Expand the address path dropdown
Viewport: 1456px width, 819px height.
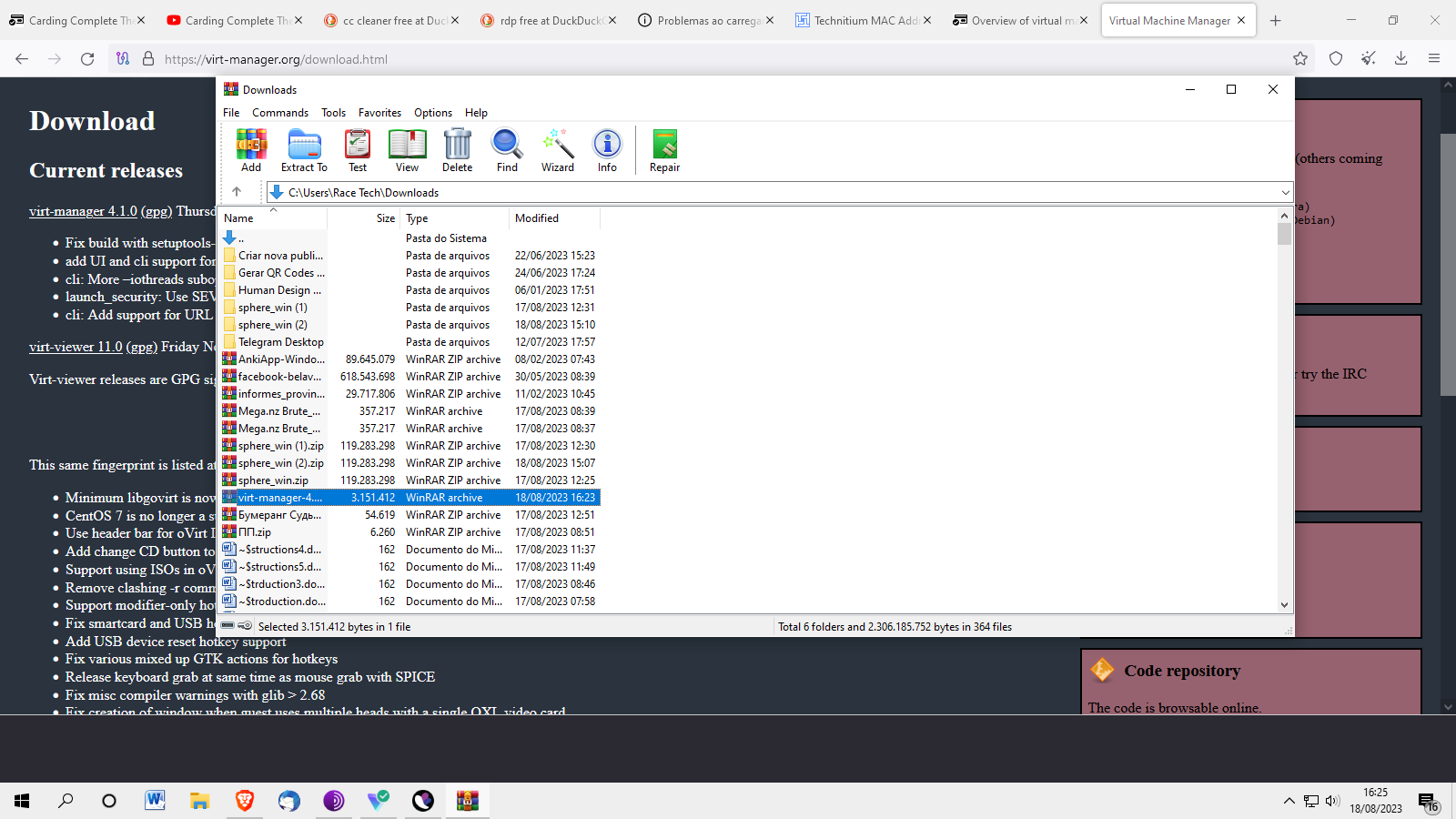point(1285,193)
